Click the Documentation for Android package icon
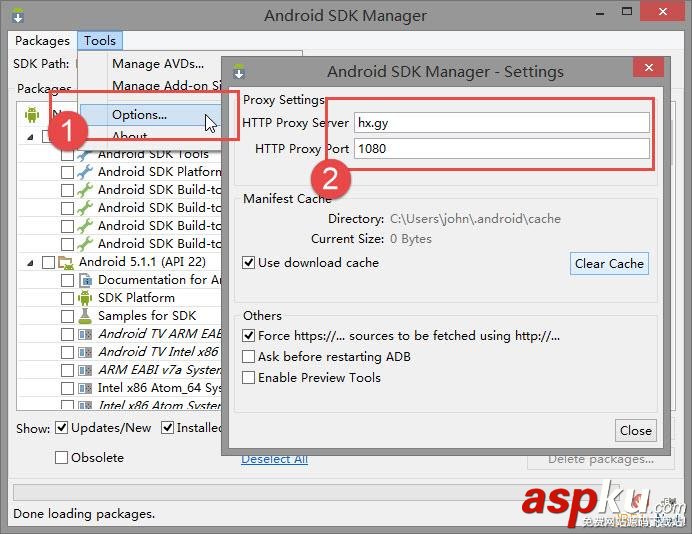This screenshot has height=534, width=692. [85, 280]
